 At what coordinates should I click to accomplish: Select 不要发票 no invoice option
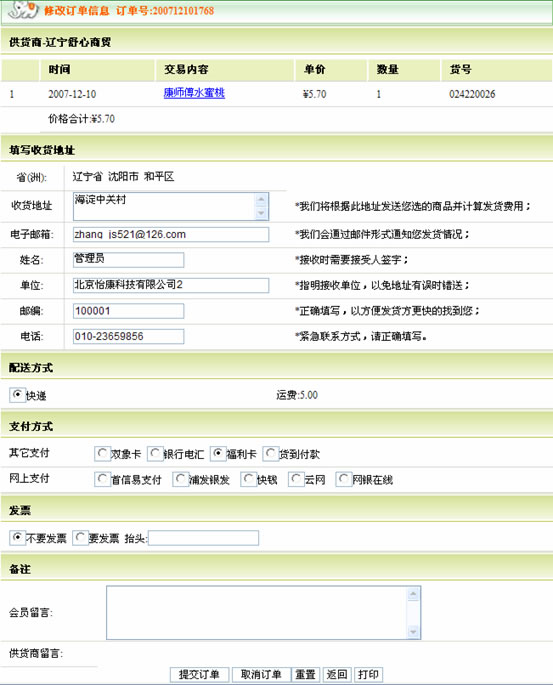pyautogui.click(x=17, y=537)
